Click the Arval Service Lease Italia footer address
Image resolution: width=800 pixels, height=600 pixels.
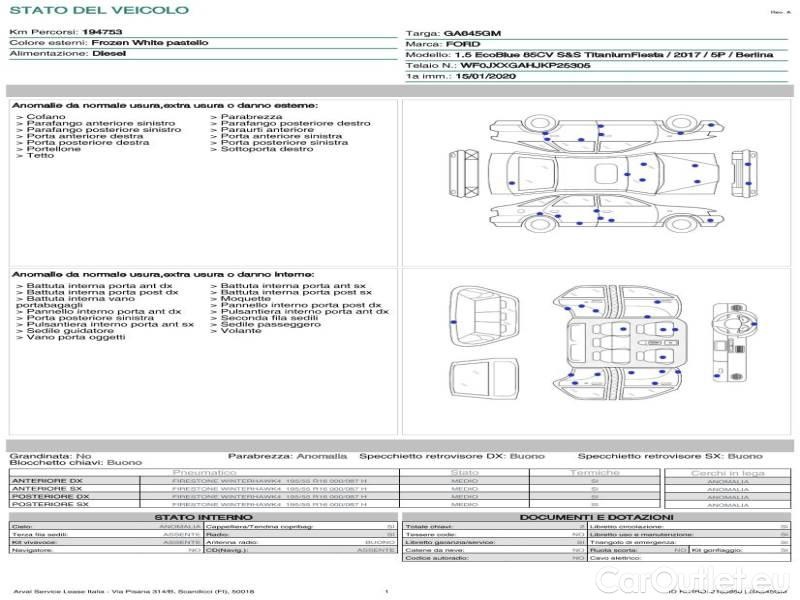pos(133,592)
